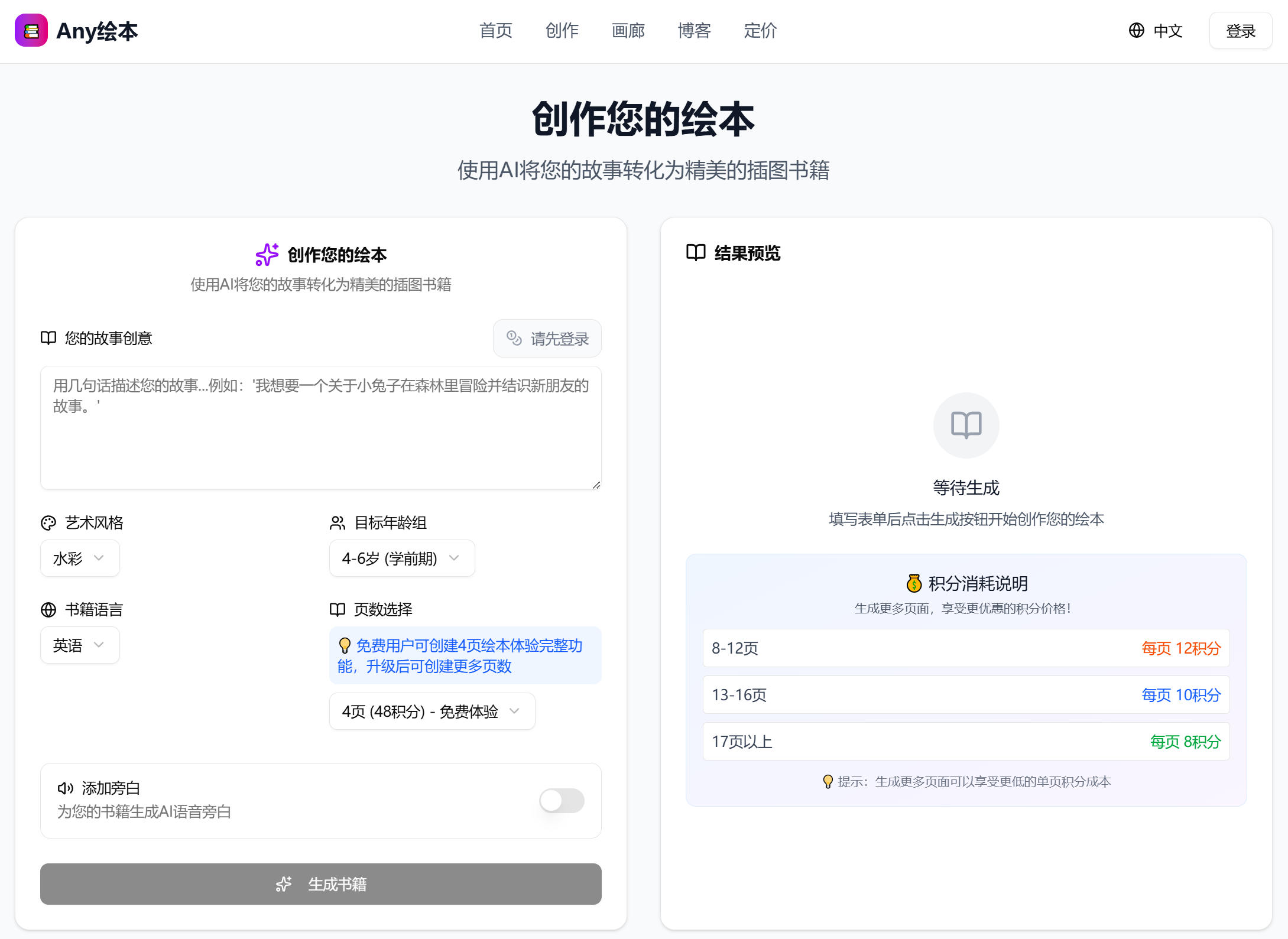This screenshot has width=1288, height=939.
Task: Open the 目标年龄组 age dropdown
Action: [401, 558]
